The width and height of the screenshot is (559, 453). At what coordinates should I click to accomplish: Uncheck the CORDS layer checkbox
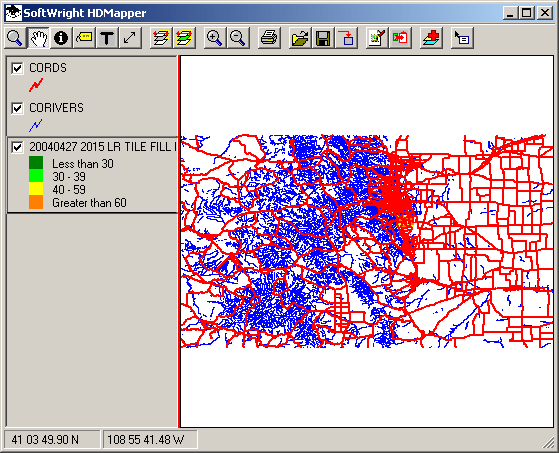(x=17, y=68)
